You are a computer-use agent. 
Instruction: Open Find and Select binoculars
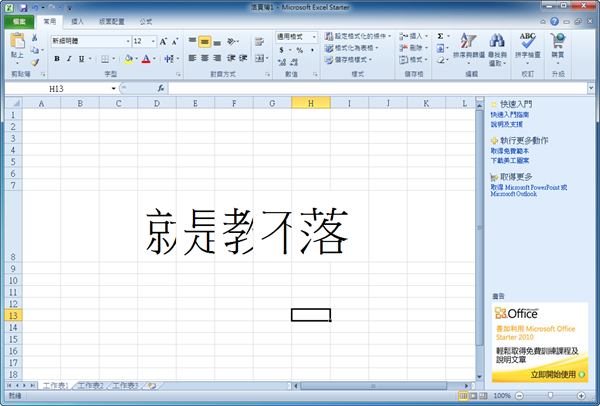tap(497, 49)
